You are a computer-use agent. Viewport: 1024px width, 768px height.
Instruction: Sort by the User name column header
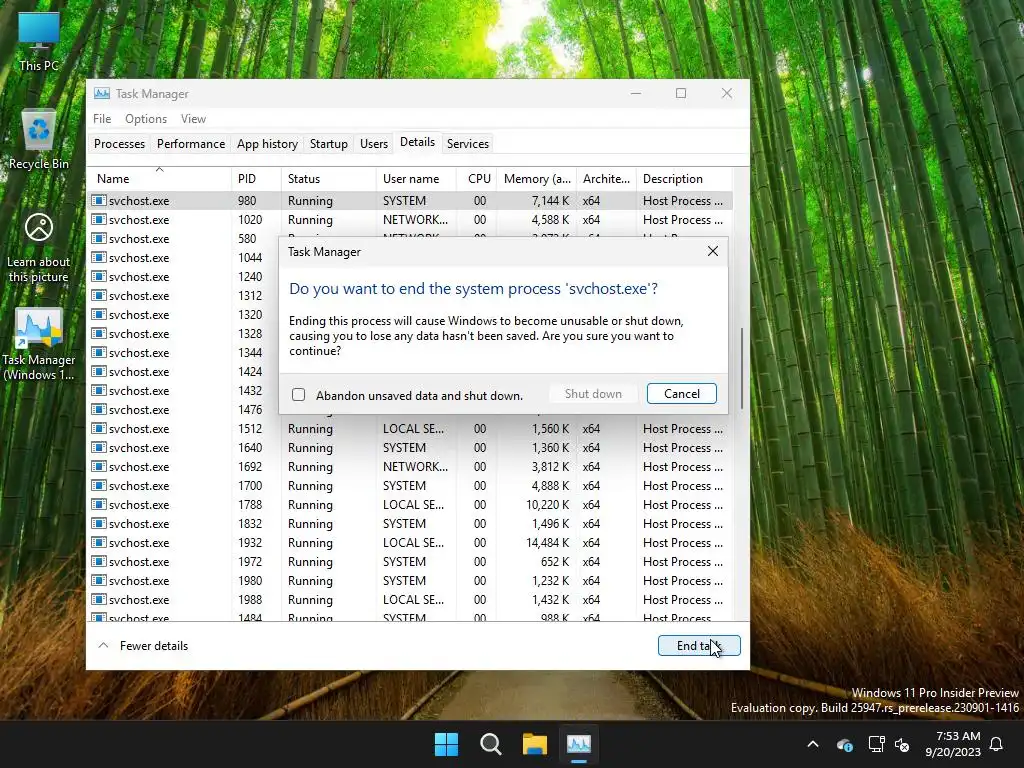pyautogui.click(x=416, y=179)
